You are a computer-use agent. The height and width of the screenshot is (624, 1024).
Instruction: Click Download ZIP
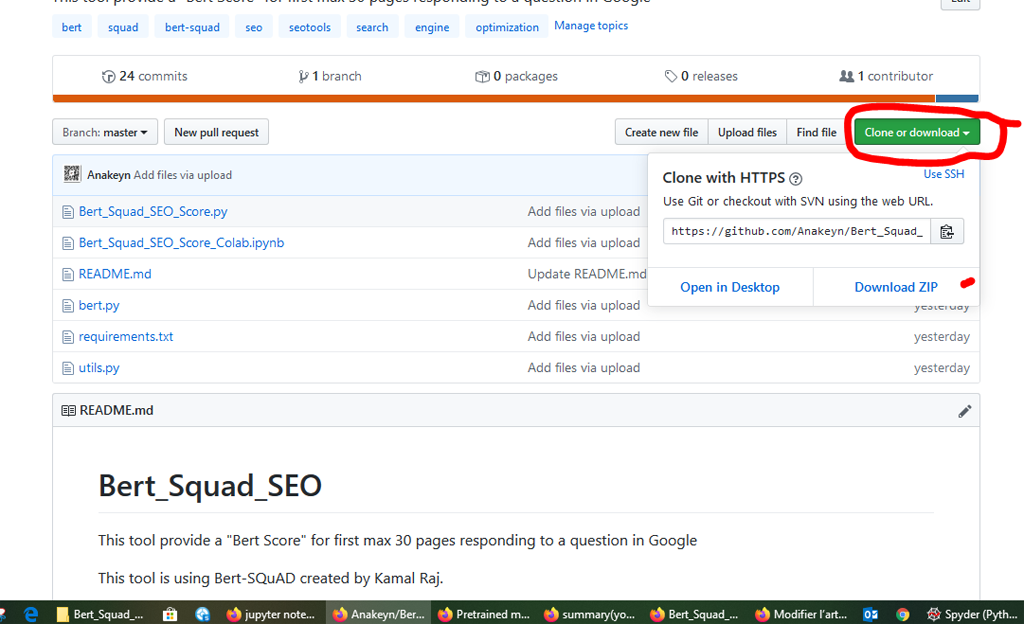pos(896,287)
